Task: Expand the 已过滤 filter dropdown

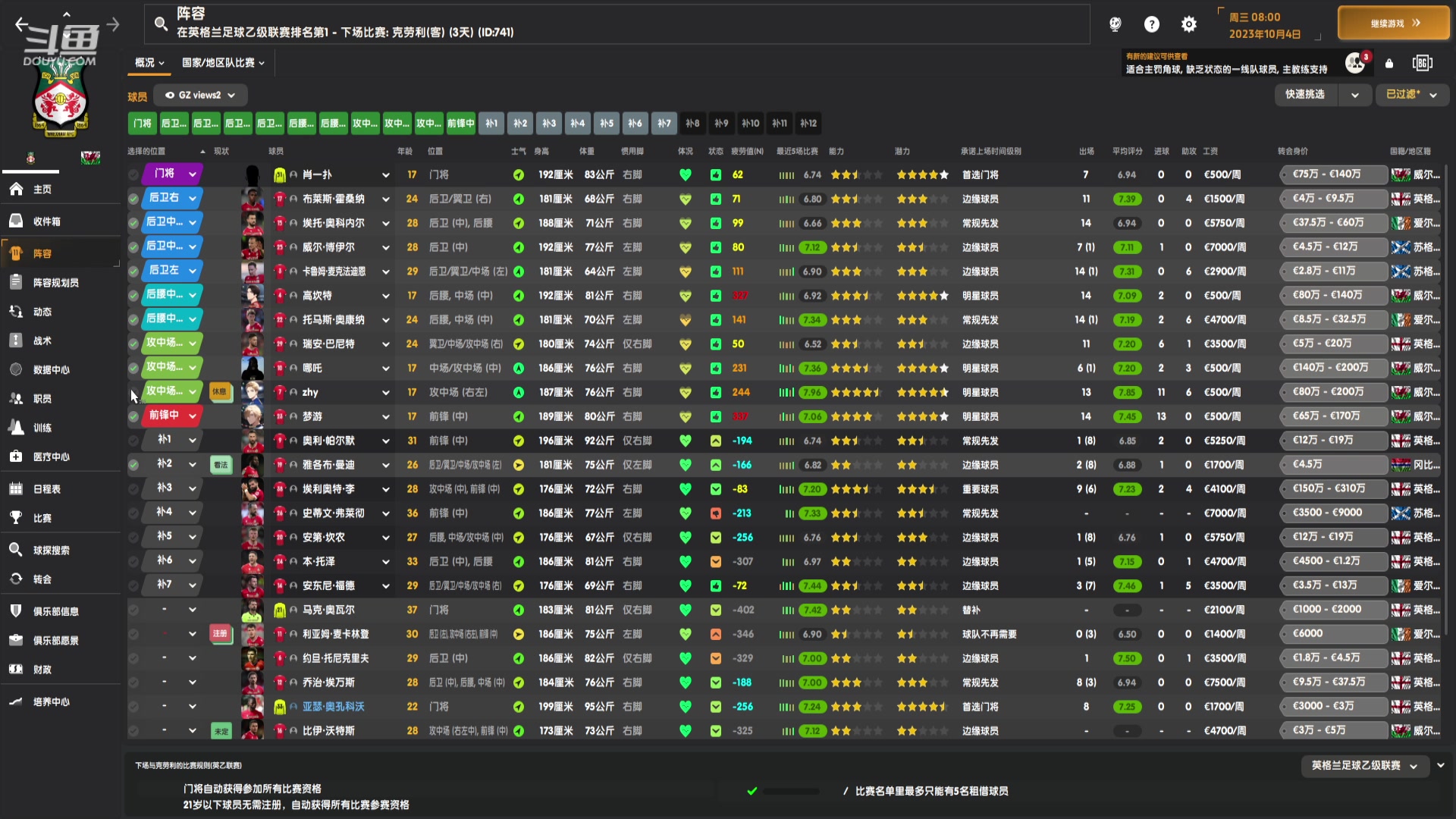Action: click(1411, 95)
